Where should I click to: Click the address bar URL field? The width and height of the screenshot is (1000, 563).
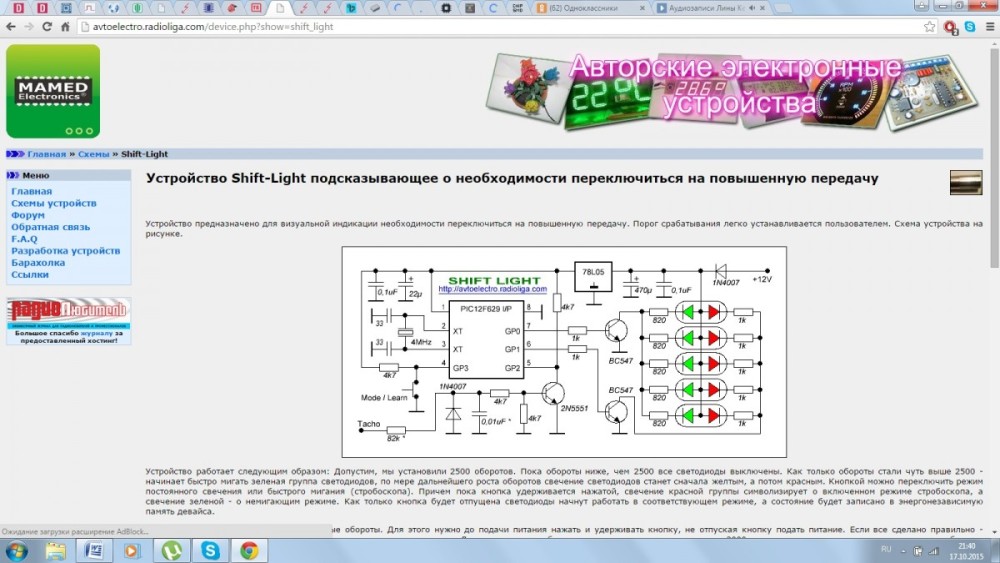(501, 27)
